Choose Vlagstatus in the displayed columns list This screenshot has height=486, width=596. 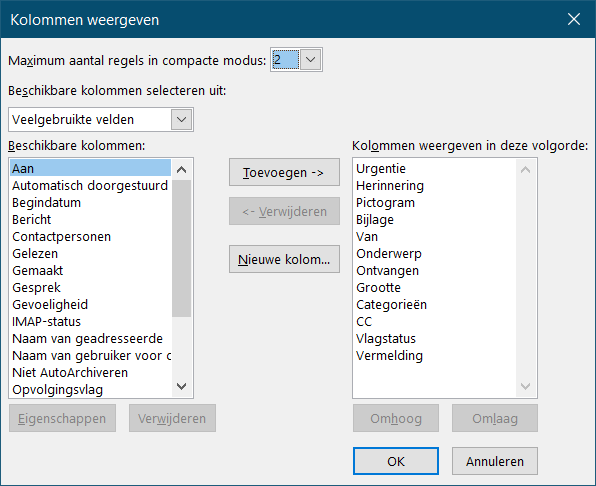[434, 339]
